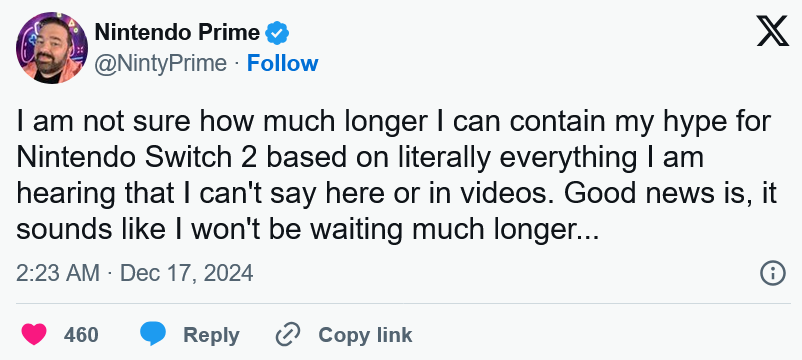
Task: Open the @NintyPrime handle link
Action: (x=161, y=64)
